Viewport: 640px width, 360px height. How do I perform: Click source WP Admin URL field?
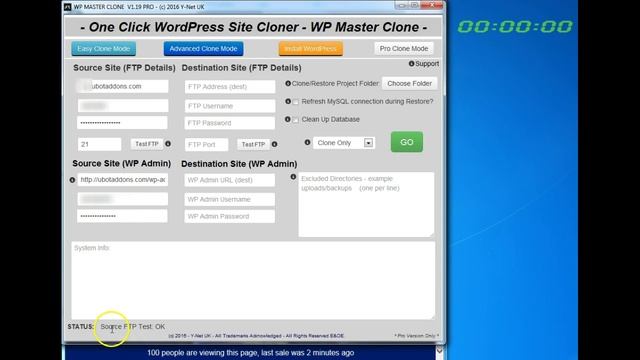tap(122, 180)
